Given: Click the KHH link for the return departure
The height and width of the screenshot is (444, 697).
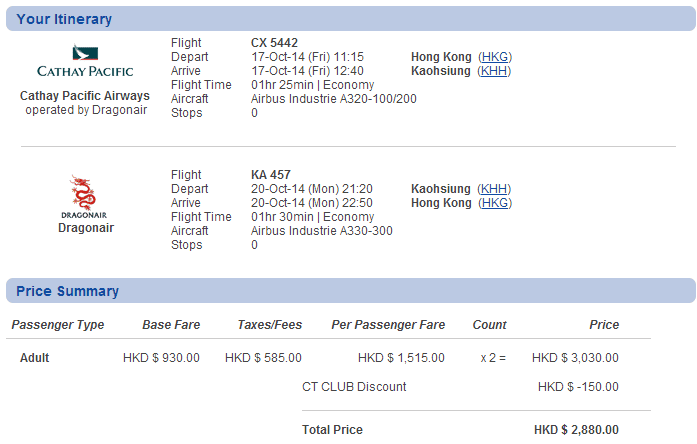Looking at the screenshot, I should [495, 189].
